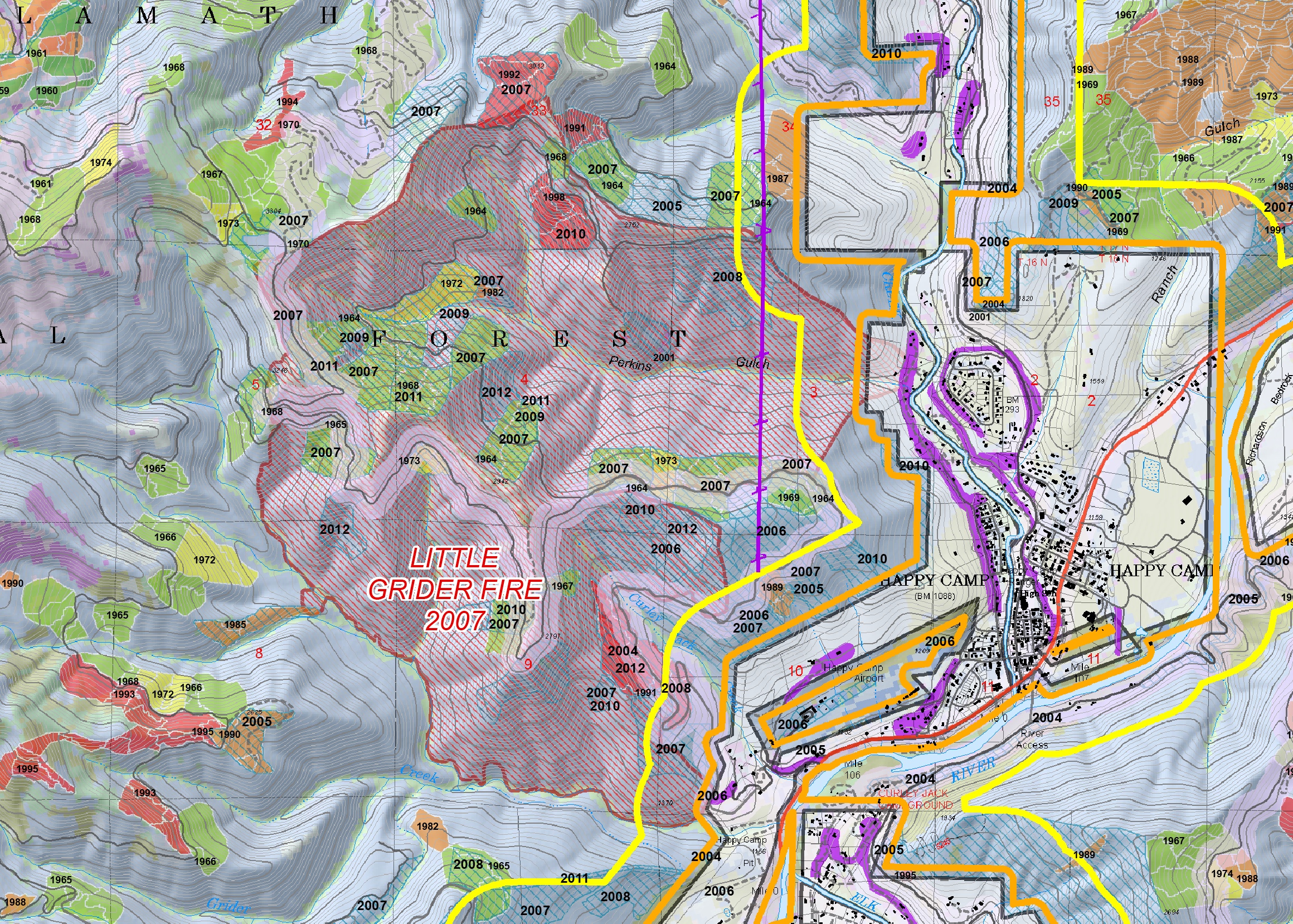
Task: Click the 1982 orange polygon label
Action: point(427,826)
